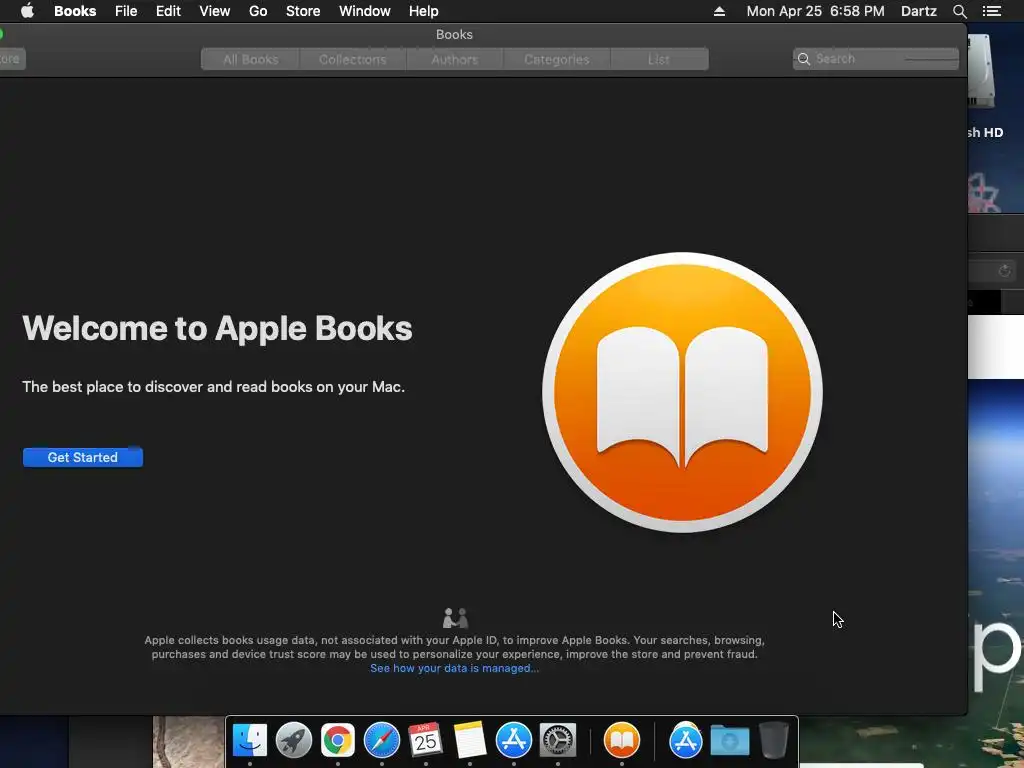Click the reload icon in background window

click(x=1004, y=271)
